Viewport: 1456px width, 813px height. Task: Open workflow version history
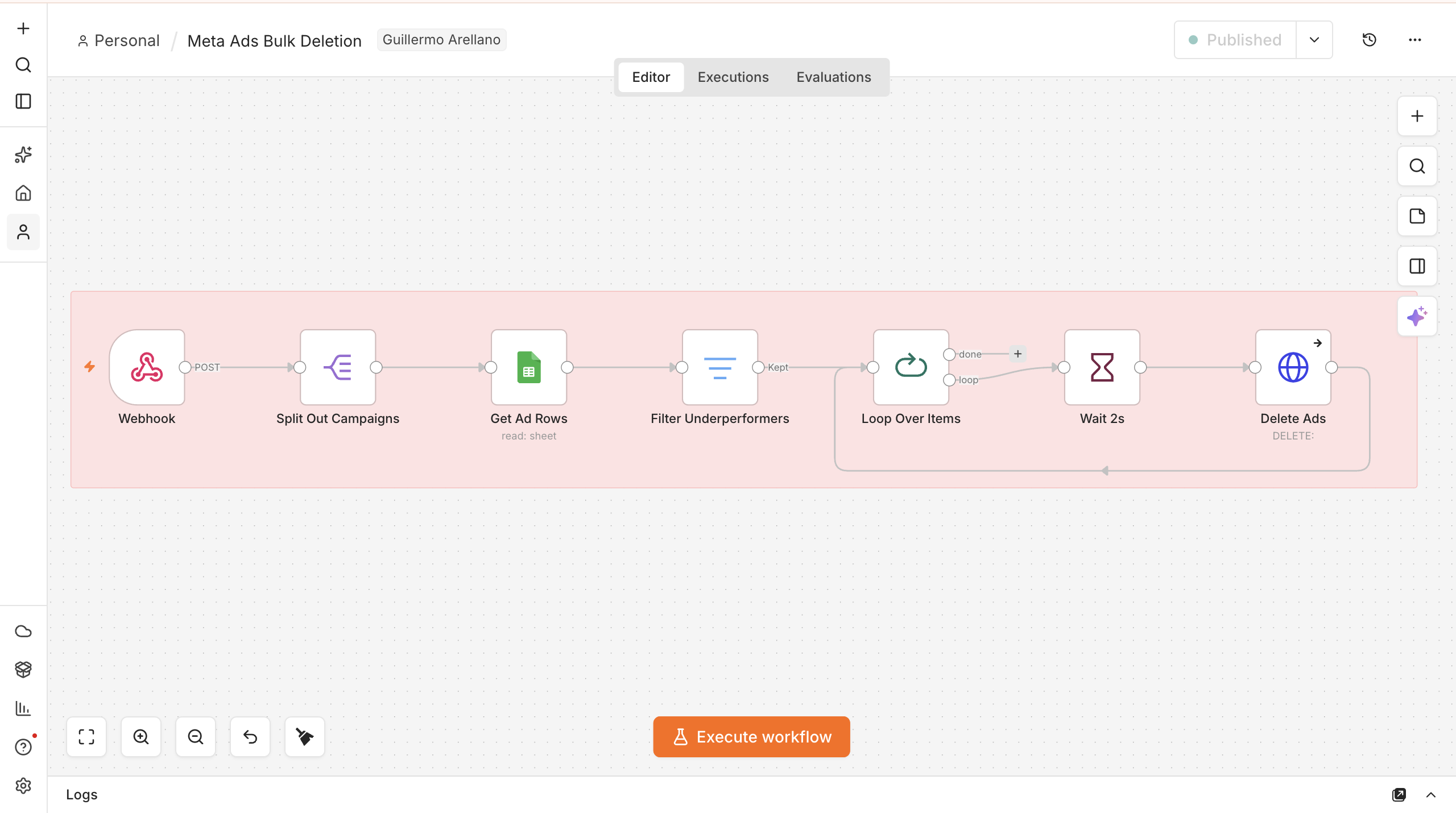coord(1370,40)
